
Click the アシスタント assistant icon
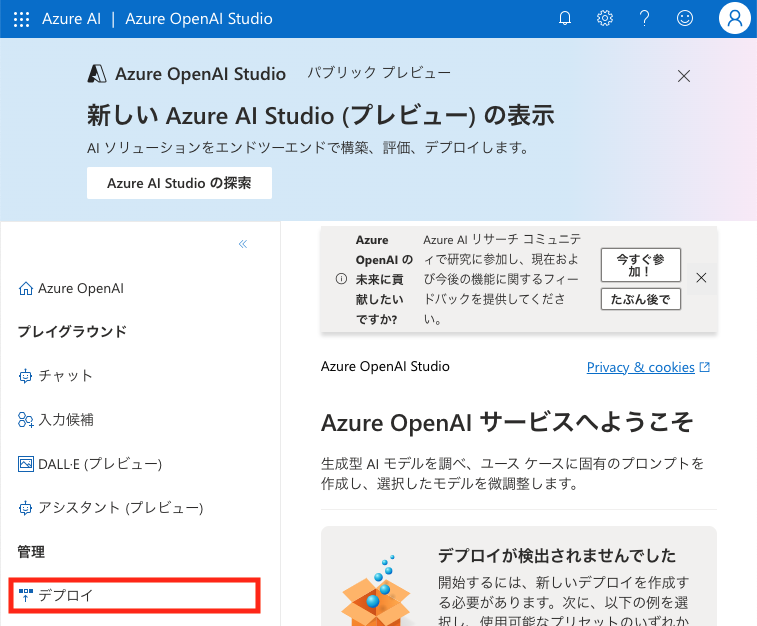pyautogui.click(x=25, y=508)
